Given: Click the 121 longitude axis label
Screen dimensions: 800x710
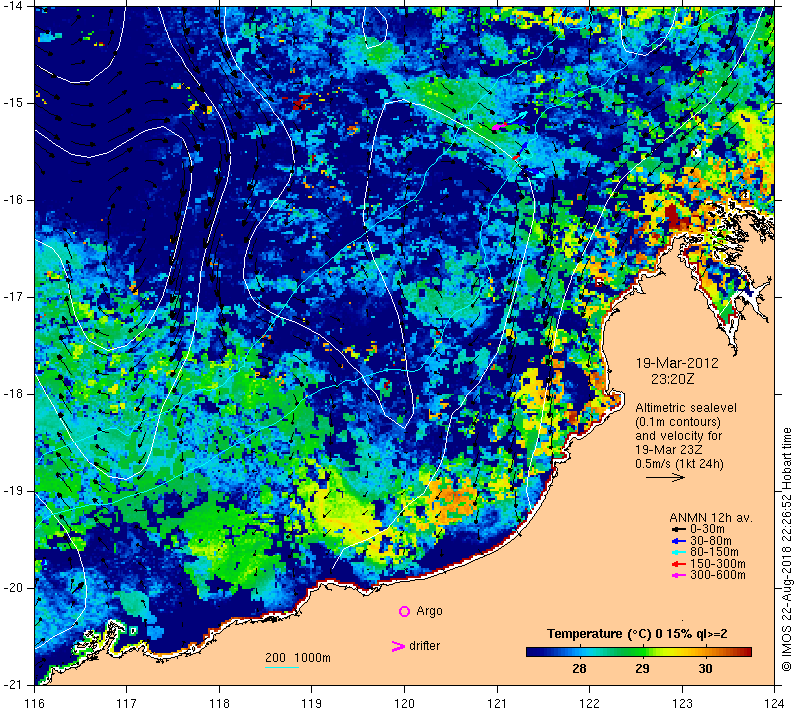Looking at the screenshot, I should point(497,703).
